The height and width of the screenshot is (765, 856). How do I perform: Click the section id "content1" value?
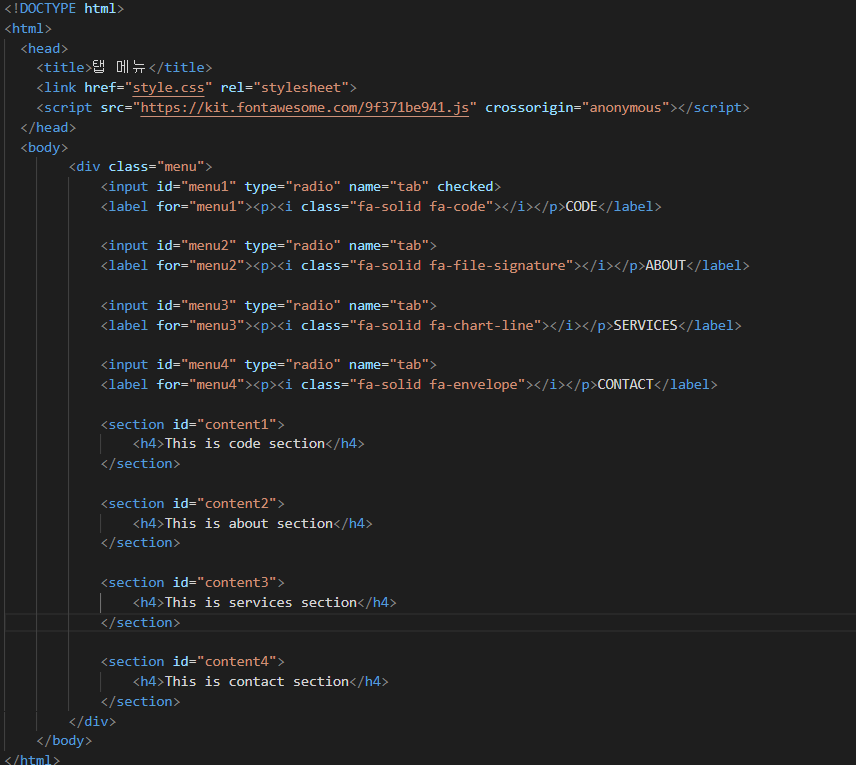(x=236, y=424)
